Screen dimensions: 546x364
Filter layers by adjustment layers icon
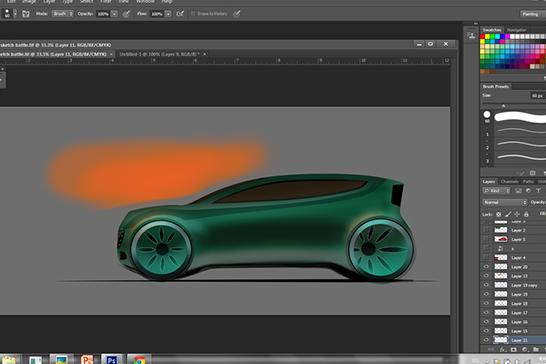(x=528, y=191)
